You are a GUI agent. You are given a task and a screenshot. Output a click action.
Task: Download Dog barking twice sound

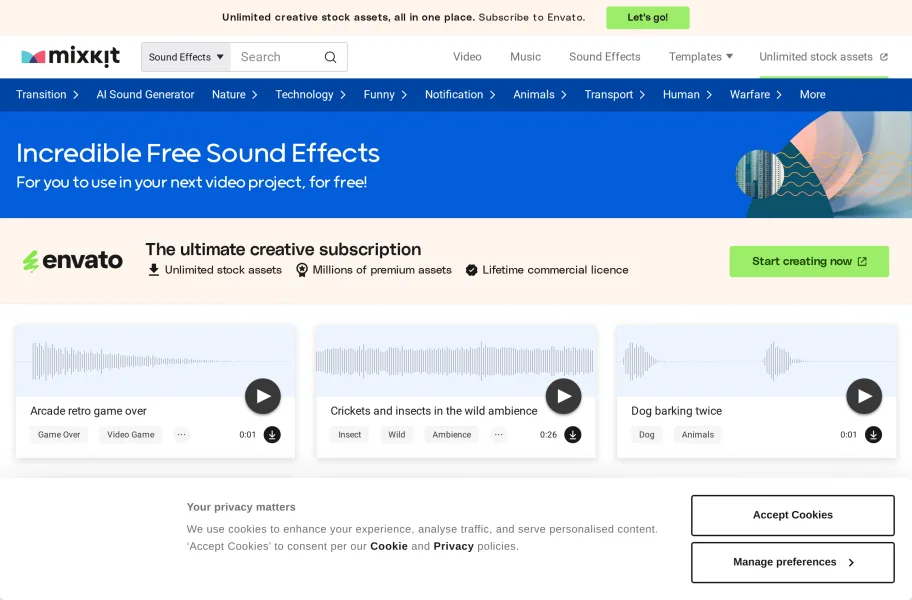tap(873, 434)
